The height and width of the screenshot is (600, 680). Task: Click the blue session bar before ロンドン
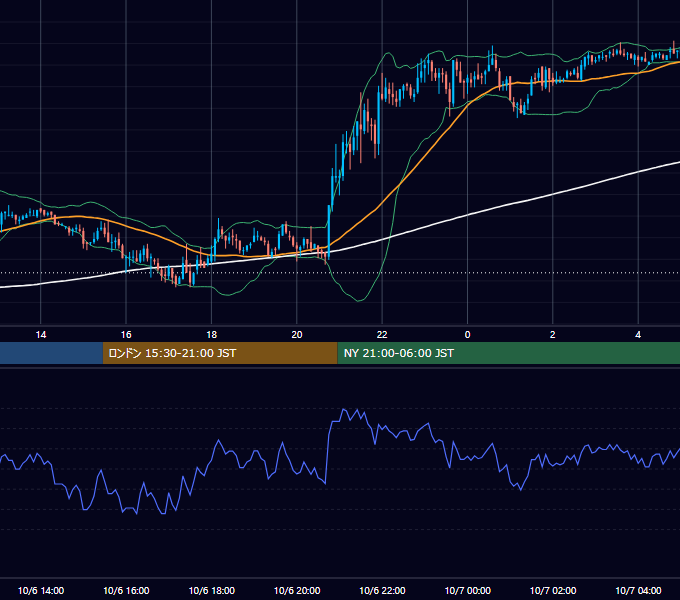pos(51,353)
